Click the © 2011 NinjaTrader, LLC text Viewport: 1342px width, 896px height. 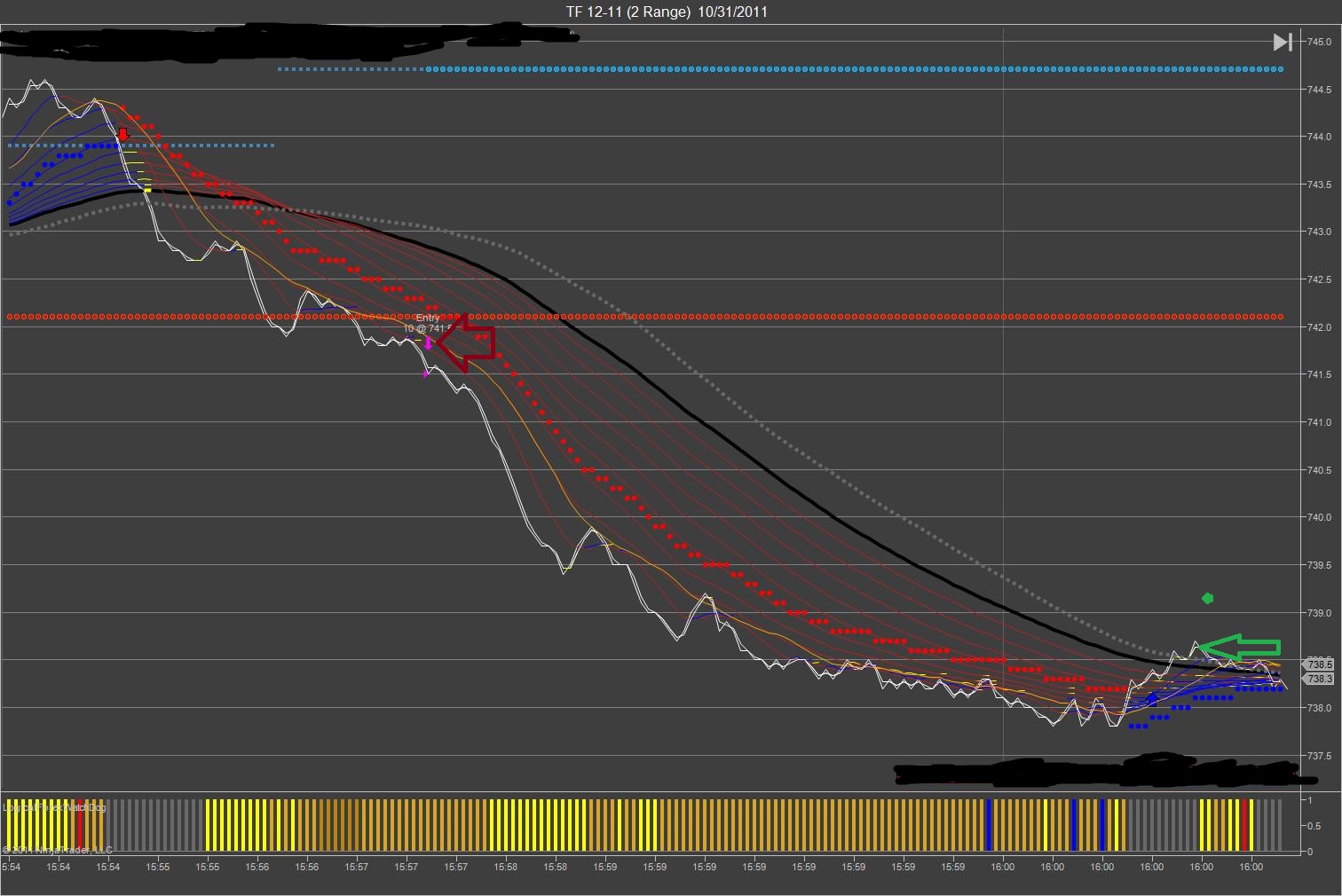58,850
